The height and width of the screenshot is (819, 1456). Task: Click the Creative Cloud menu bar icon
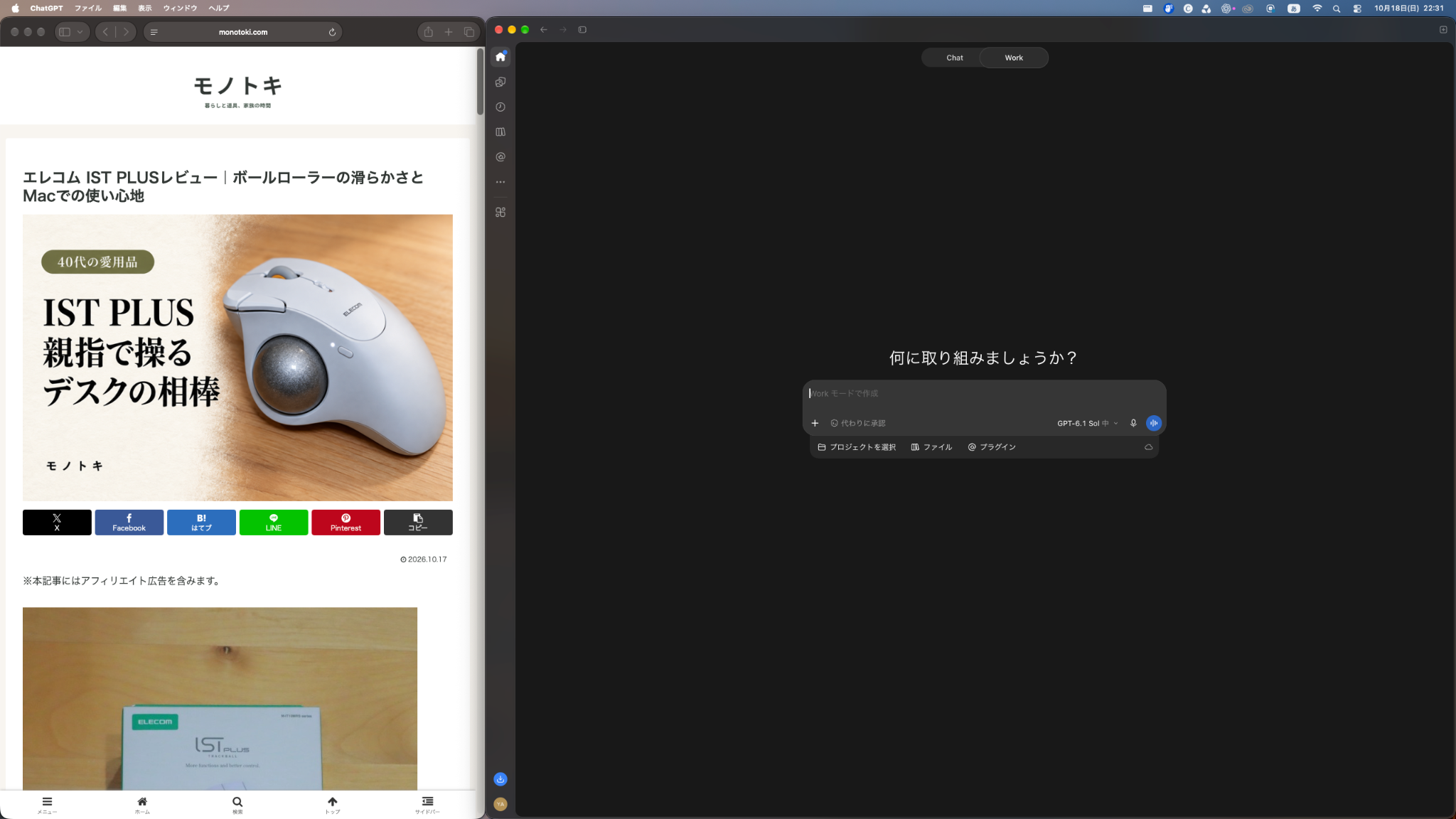click(1248, 9)
